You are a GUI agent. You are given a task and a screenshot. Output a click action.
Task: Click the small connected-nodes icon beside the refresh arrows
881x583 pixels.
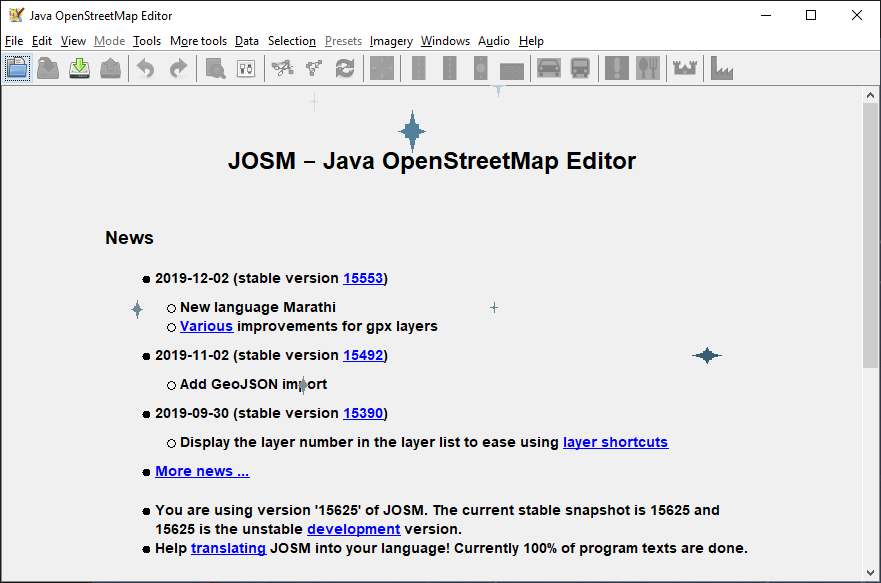pos(314,69)
